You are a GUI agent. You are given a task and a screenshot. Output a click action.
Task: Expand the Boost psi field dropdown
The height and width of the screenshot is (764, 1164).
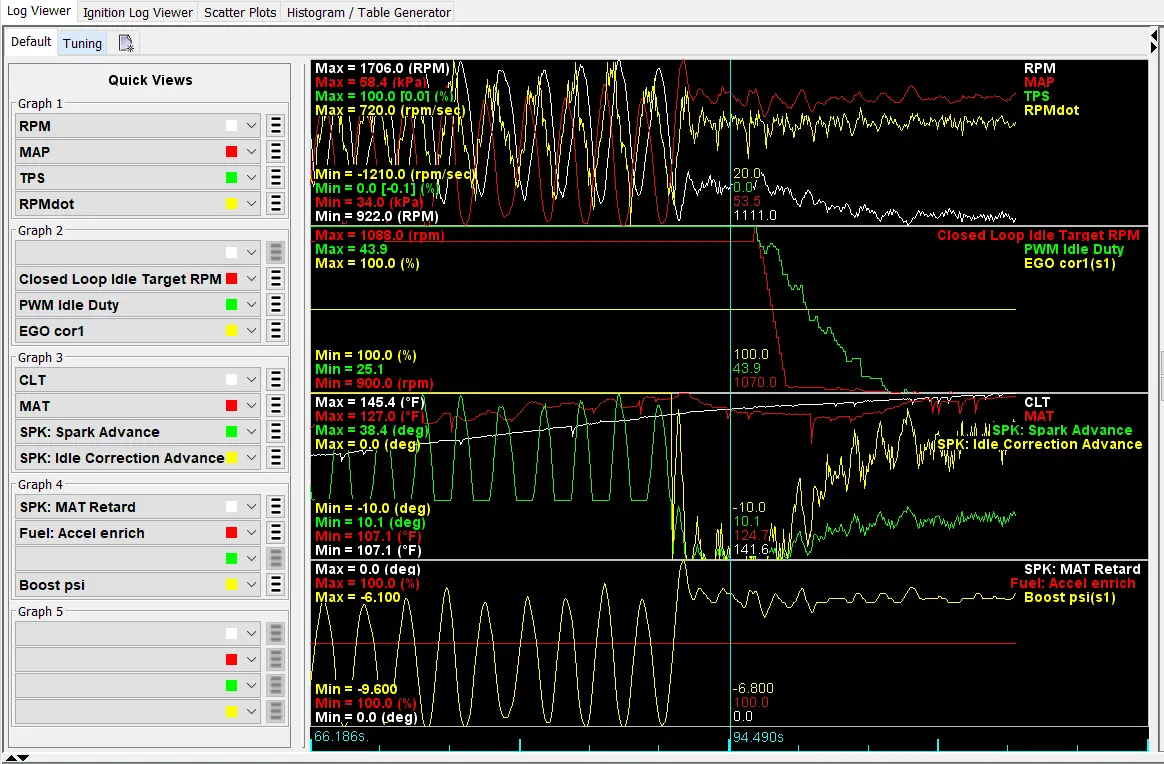(x=252, y=585)
